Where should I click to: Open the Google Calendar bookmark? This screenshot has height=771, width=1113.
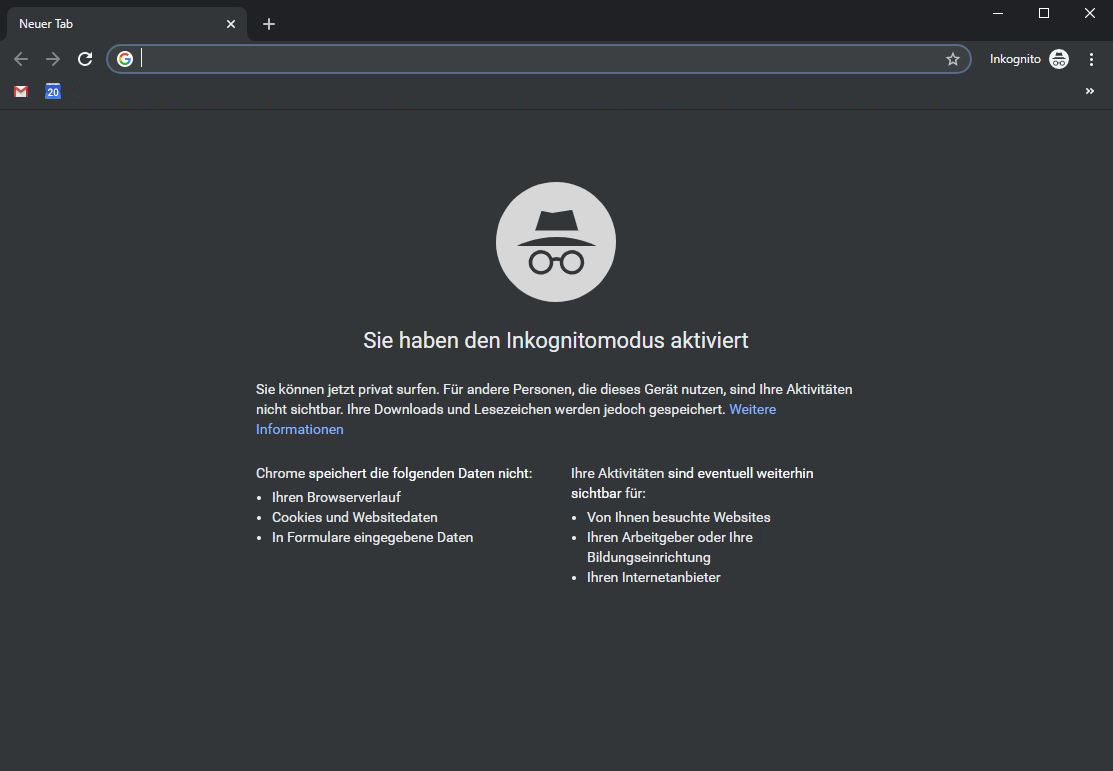[52, 91]
